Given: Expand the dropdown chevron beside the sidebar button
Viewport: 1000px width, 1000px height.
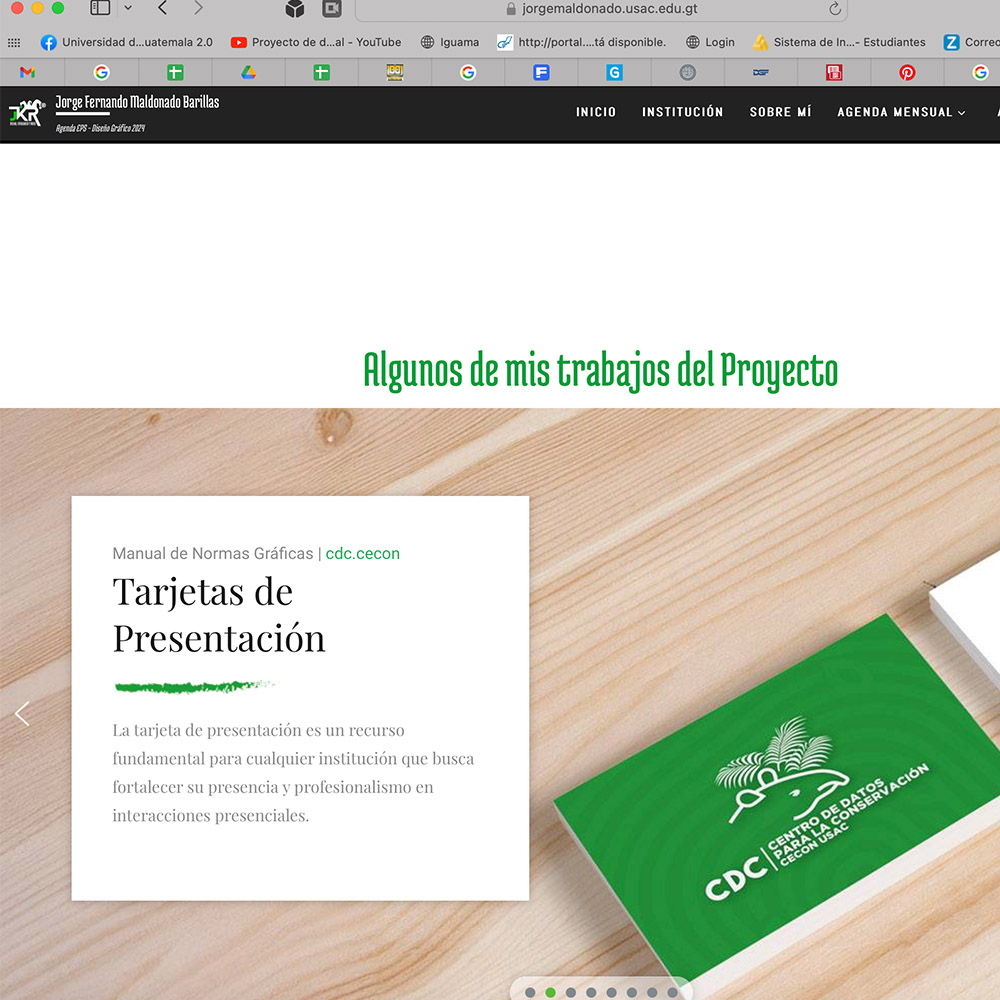Looking at the screenshot, I should pyautogui.click(x=128, y=8).
